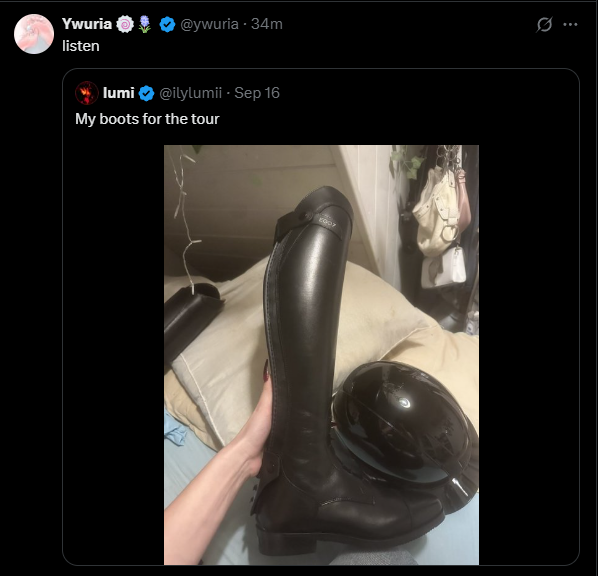Screen dimensions: 598x576
Task: Click the Grok explain icon
Action: pos(544,24)
